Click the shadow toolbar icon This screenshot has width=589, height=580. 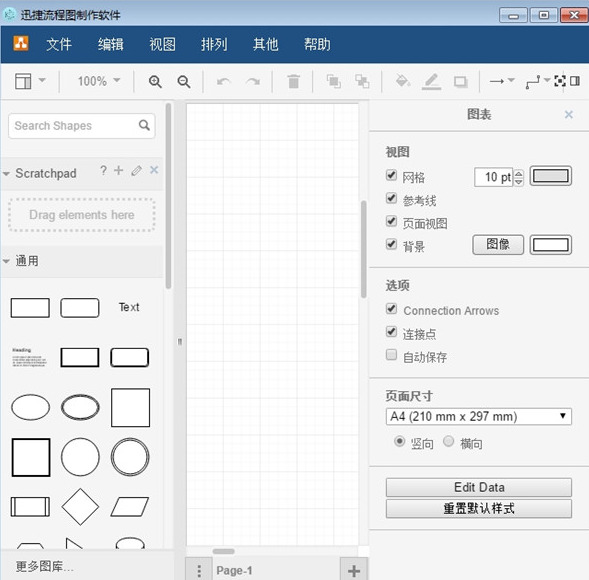(461, 82)
